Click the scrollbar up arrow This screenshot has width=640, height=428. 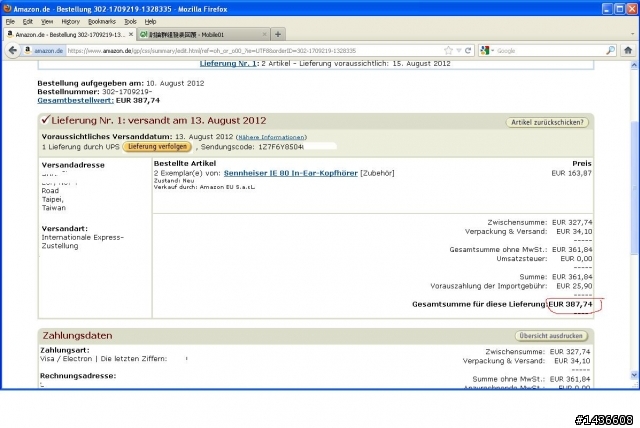634,65
